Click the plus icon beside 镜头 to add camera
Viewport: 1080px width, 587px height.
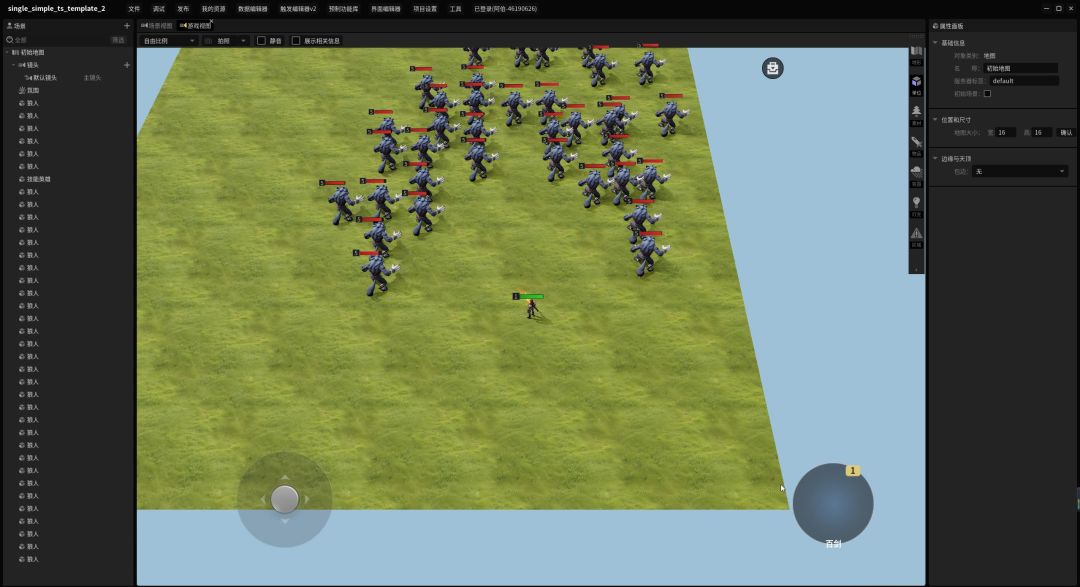coord(127,65)
